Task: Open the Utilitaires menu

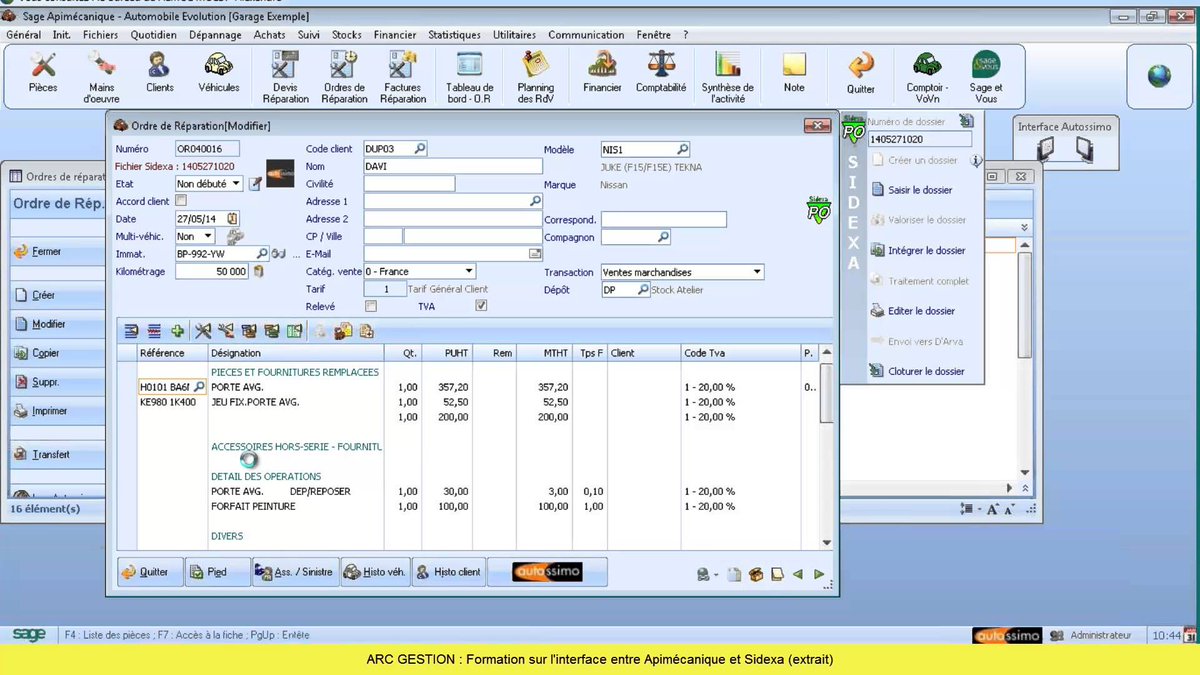Action: tap(514, 34)
